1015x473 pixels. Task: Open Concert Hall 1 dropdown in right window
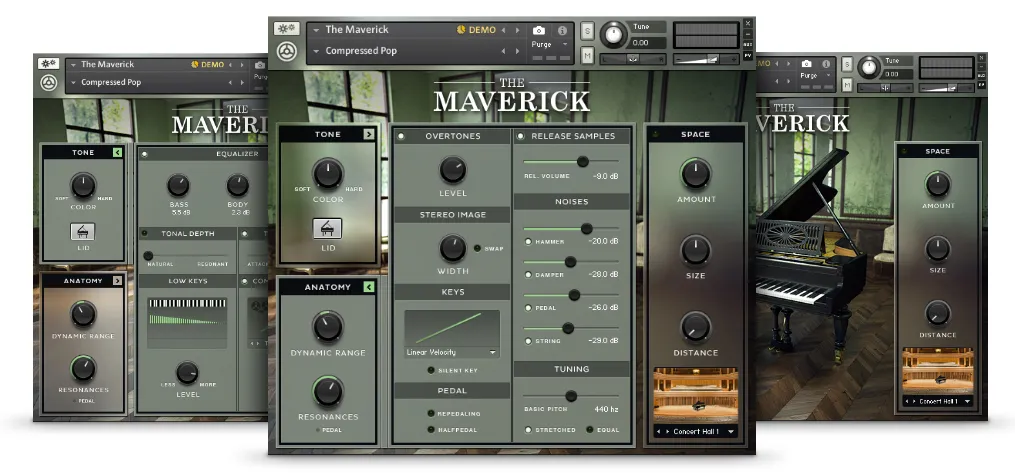[x=967, y=402]
